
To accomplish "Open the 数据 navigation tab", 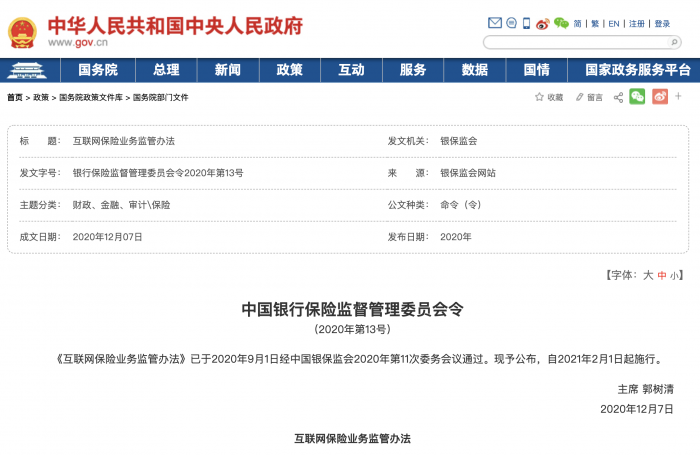I will 475,70.
